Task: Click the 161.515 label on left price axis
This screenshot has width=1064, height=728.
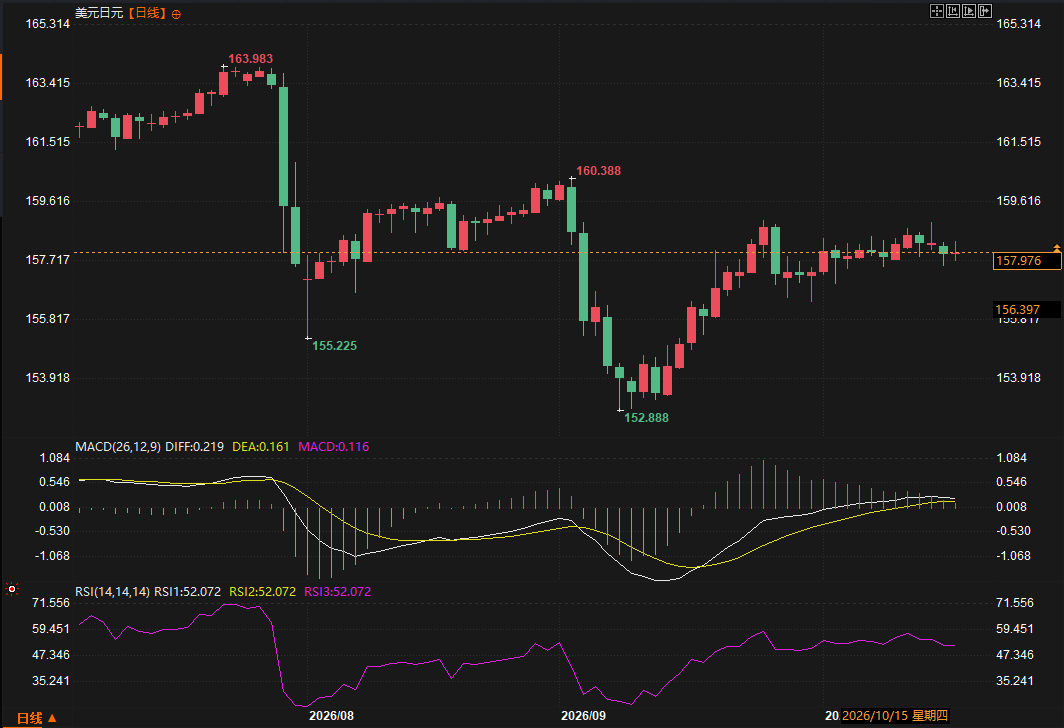Action: (48, 142)
